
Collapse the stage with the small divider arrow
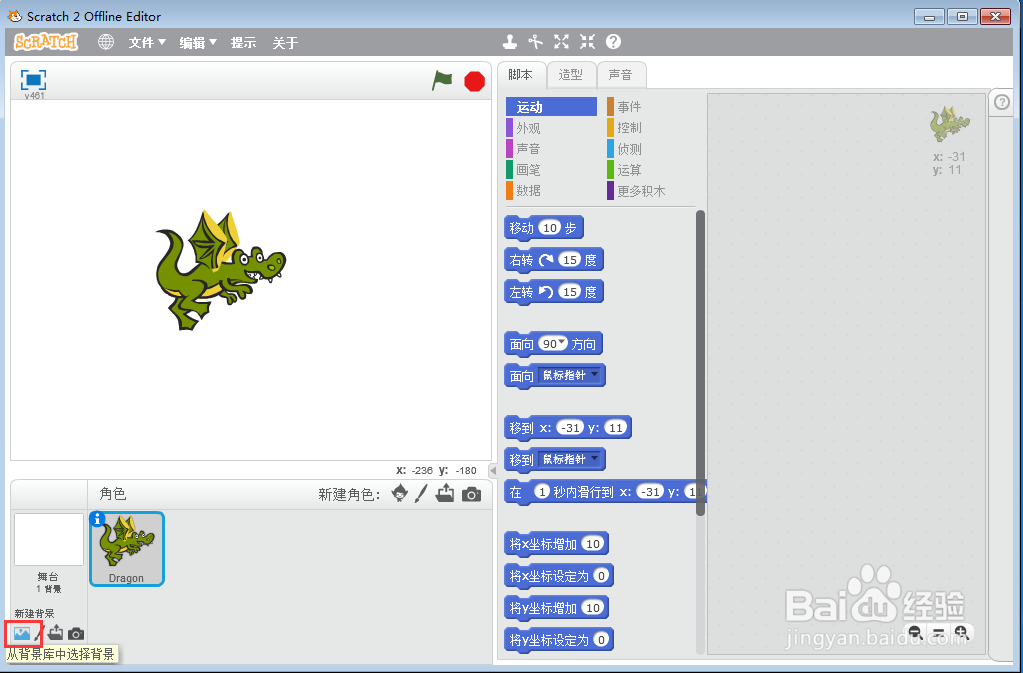pos(493,470)
